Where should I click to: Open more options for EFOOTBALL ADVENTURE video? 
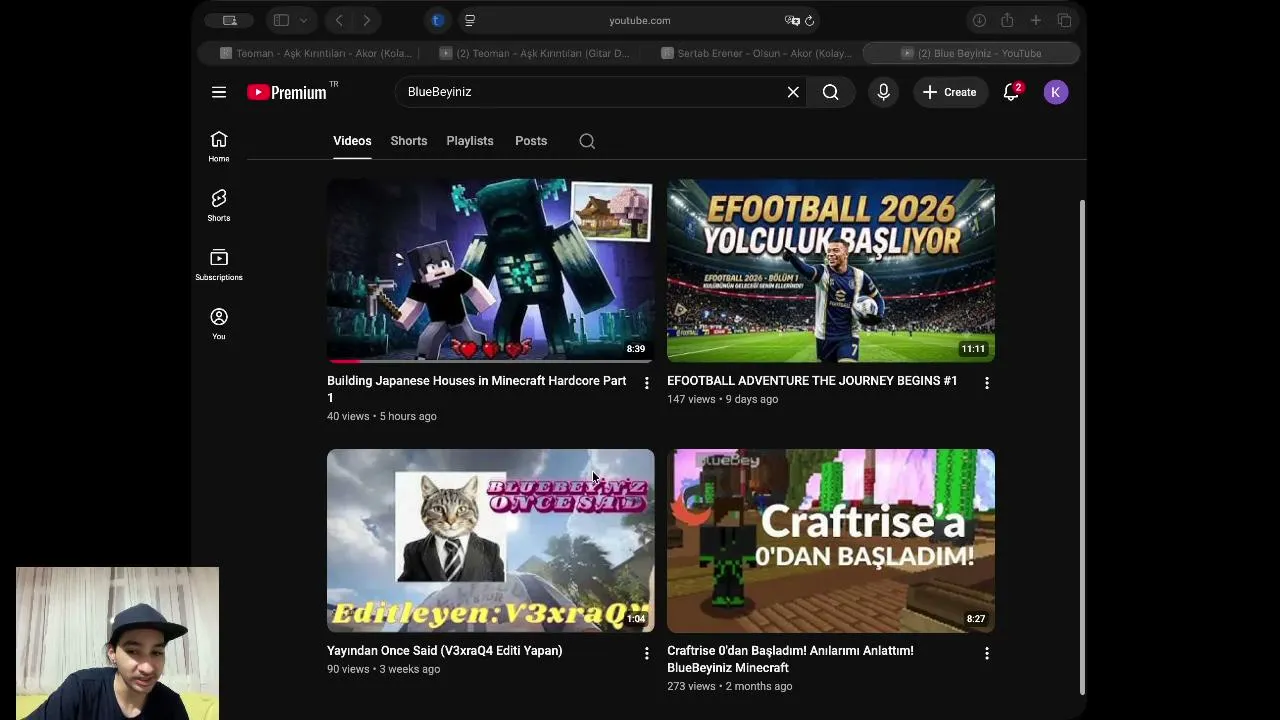pos(987,383)
